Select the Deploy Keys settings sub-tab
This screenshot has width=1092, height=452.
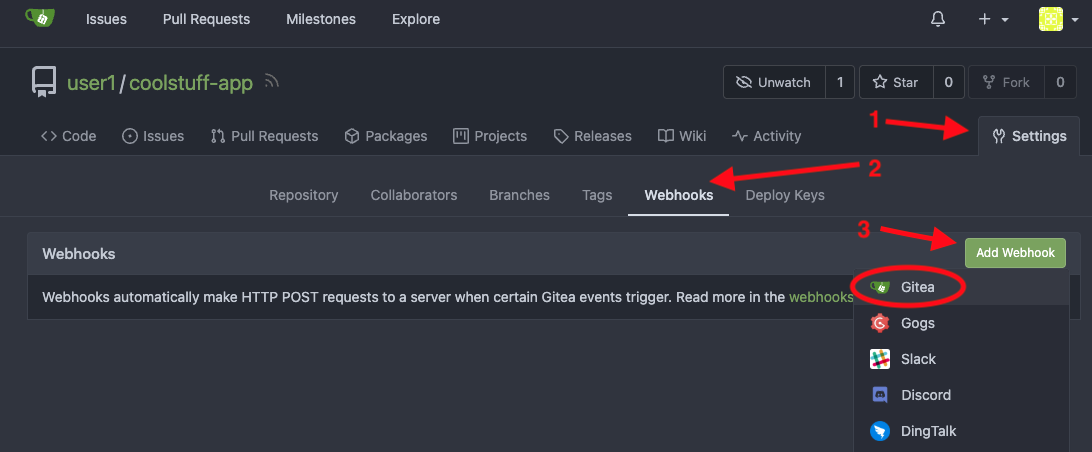(785, 195)
